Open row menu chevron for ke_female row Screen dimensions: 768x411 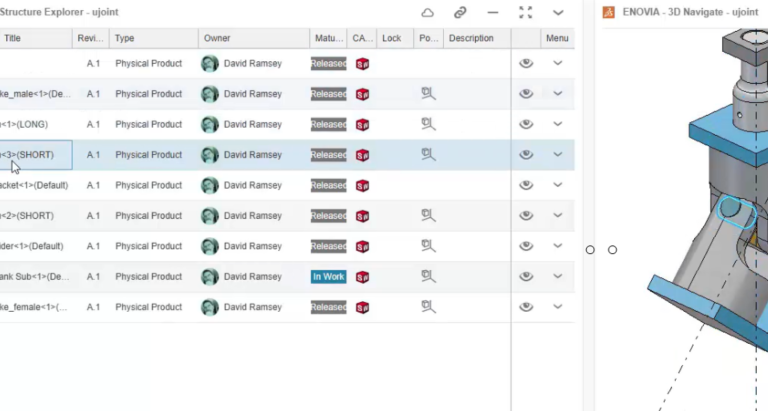pos(557,307)
